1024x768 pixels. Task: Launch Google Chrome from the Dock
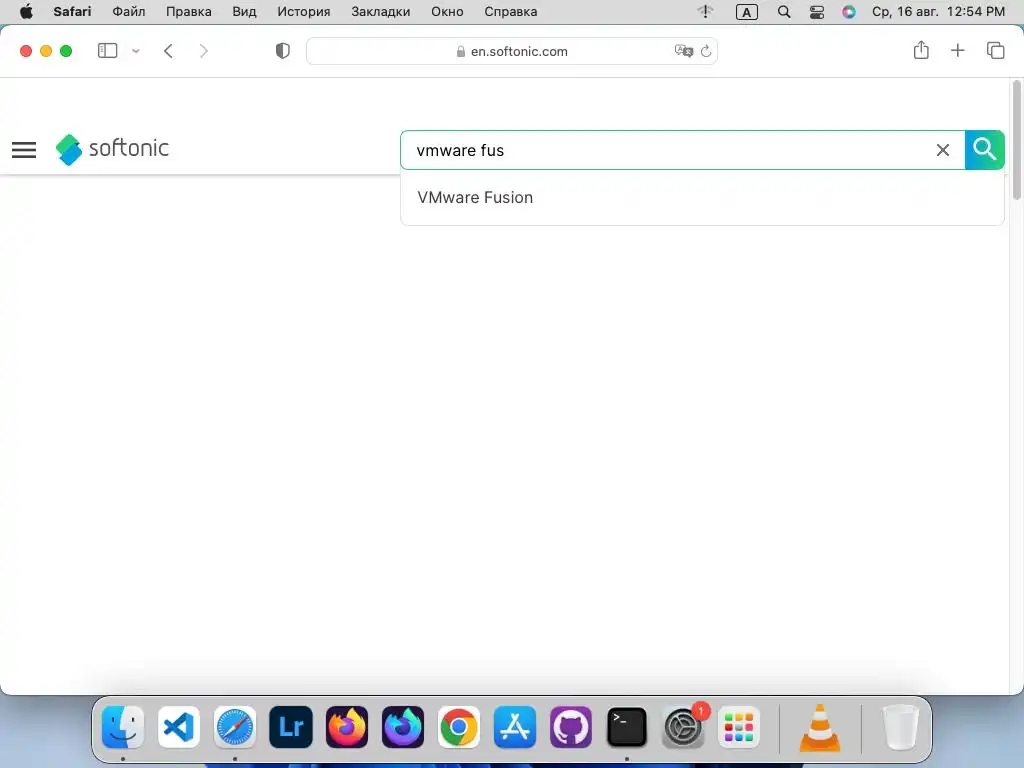[x=458, y=726]
